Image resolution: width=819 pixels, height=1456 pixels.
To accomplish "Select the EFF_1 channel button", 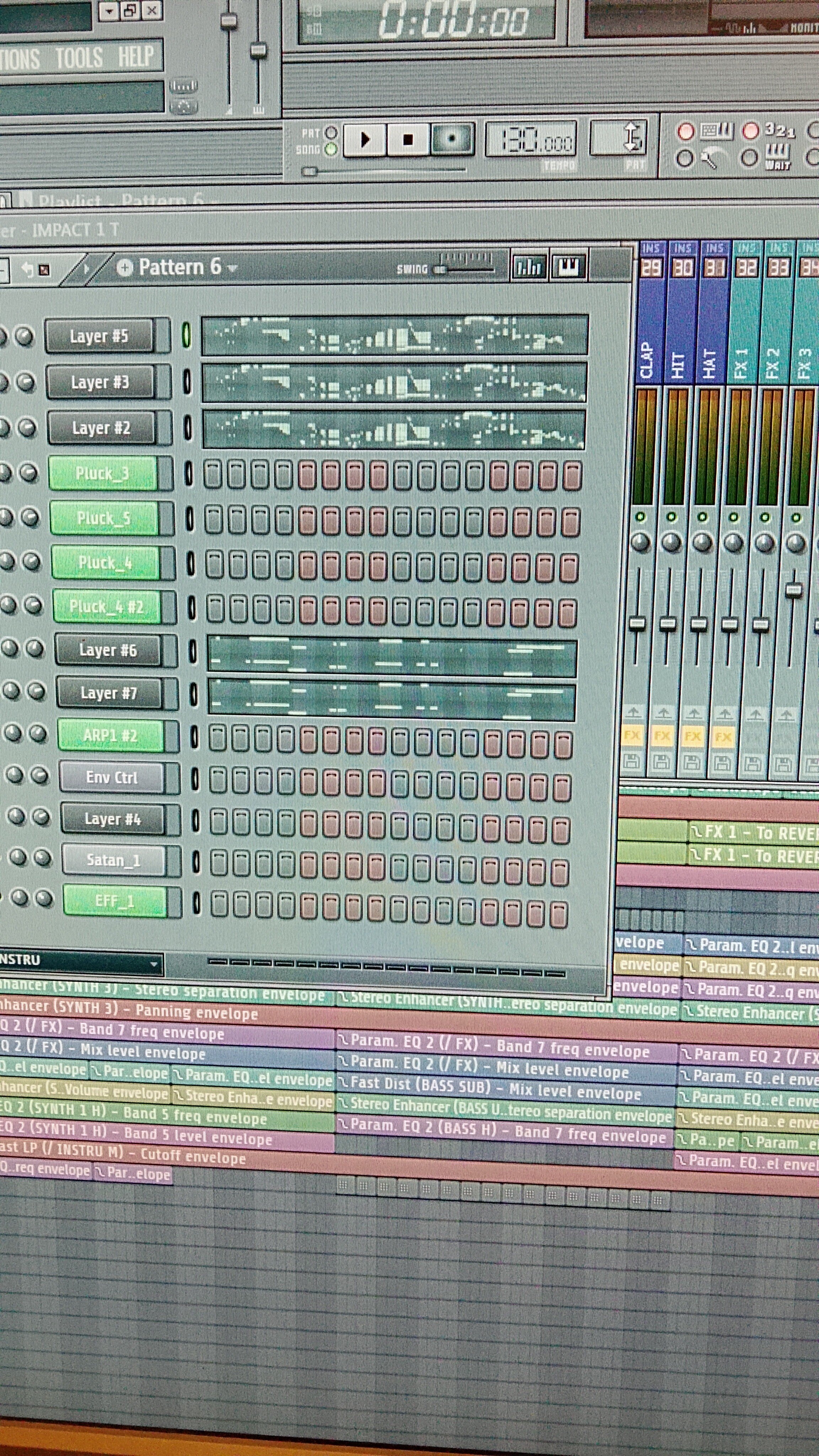I will pos(115,901).
